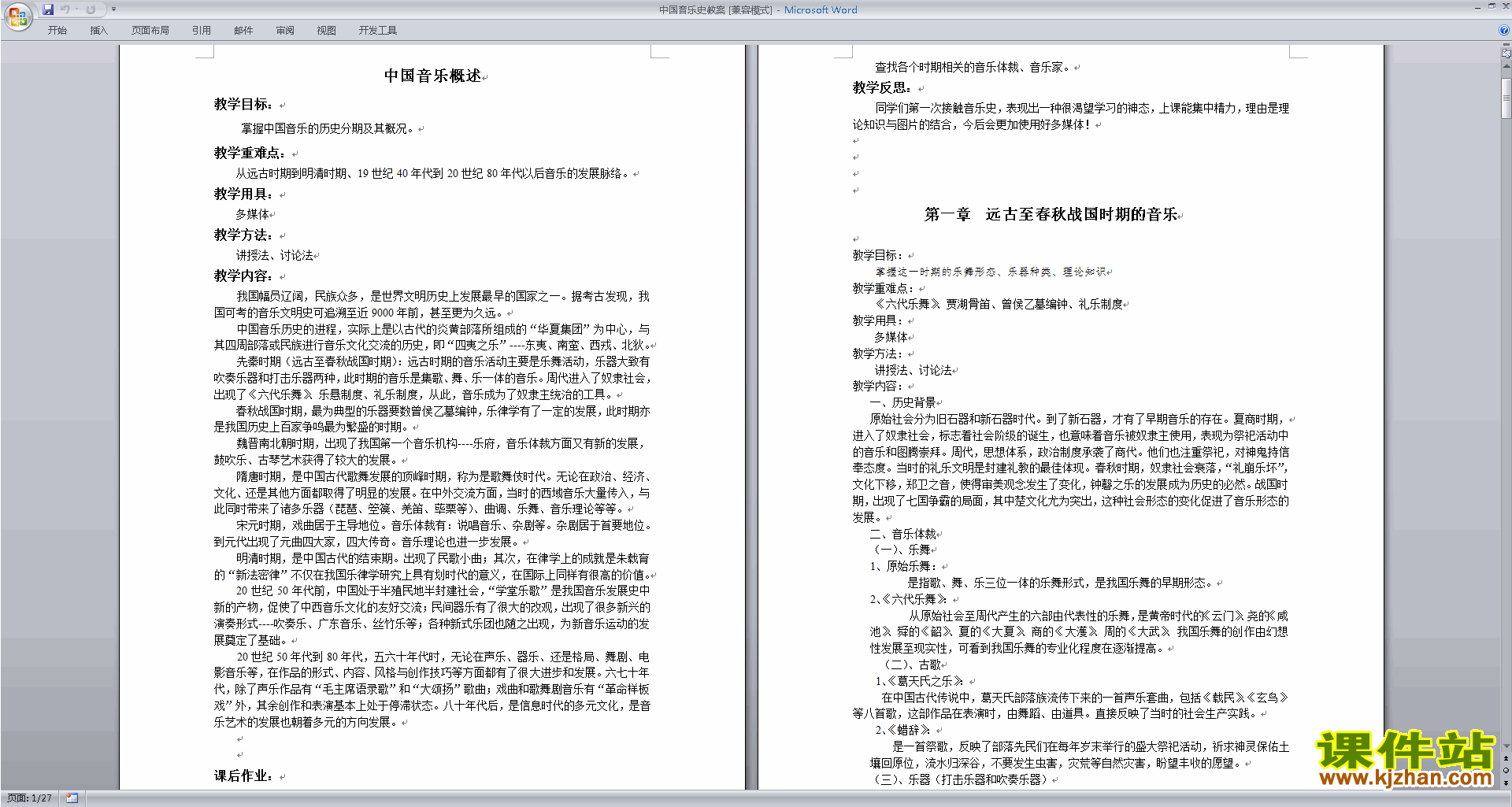The height and width of the screenshot is (807, 1512).
Task: Jump to next page with the double-down arrow
Action: click(1506, 783)
